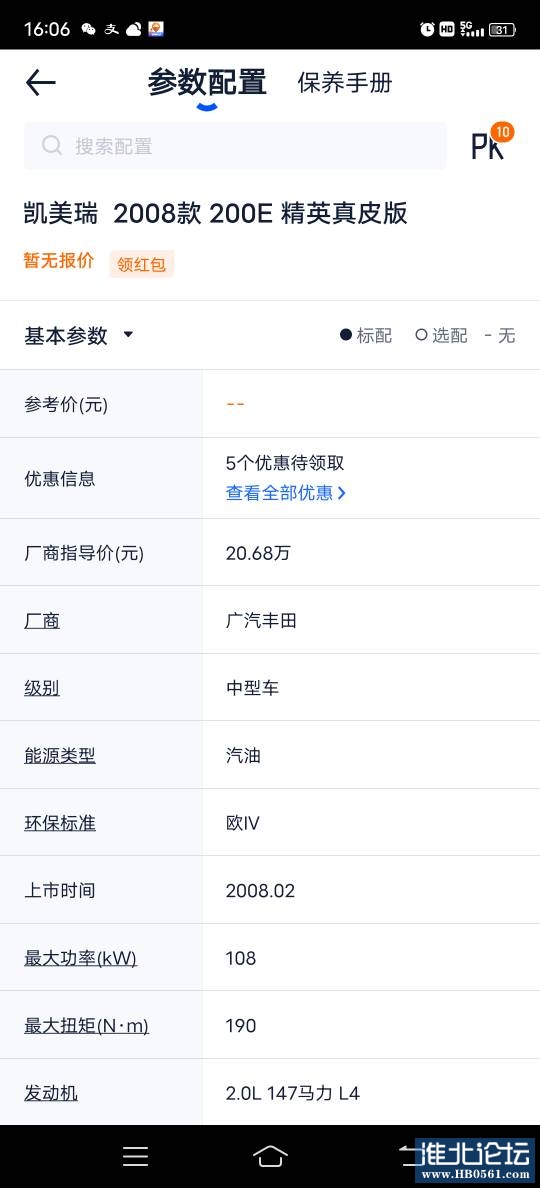540x1188 pixels.
Task: Open chevron next to 查看全部优惠
Action: 342,493
